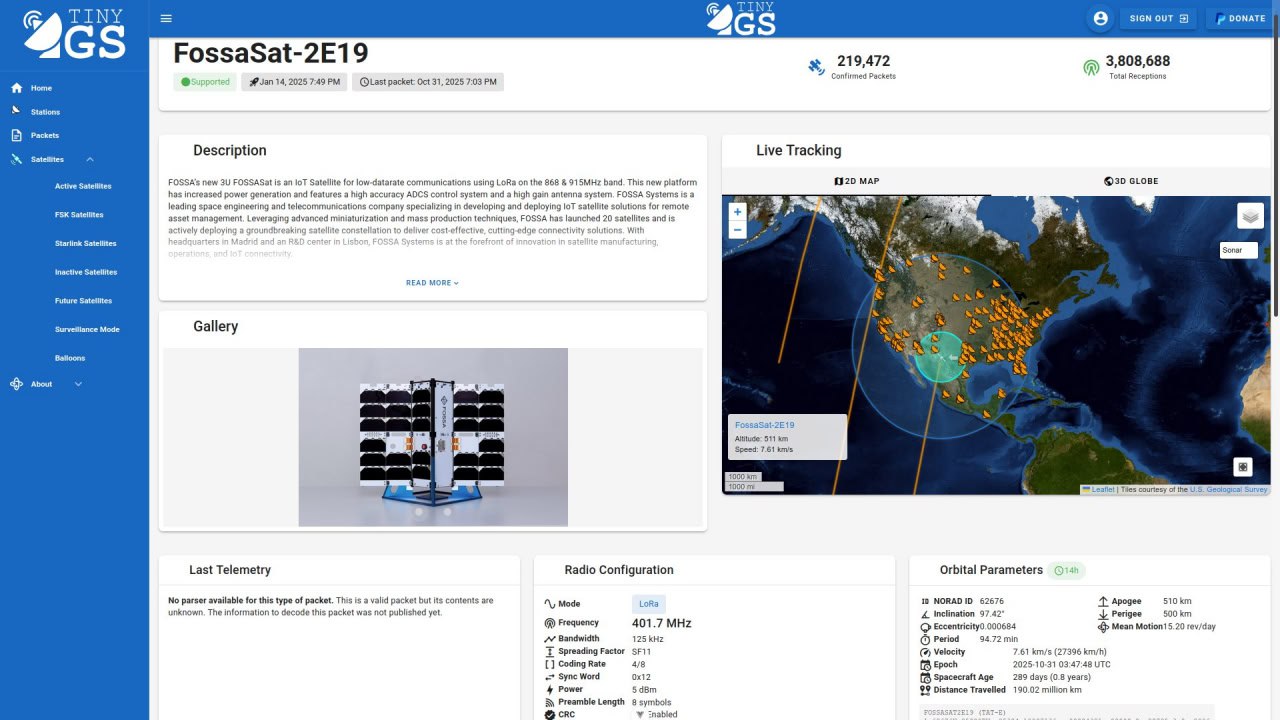Viewport: 1280px width, 720px height.
Task: Click the About icon in sidebar
Action: (x=16, y=384)
